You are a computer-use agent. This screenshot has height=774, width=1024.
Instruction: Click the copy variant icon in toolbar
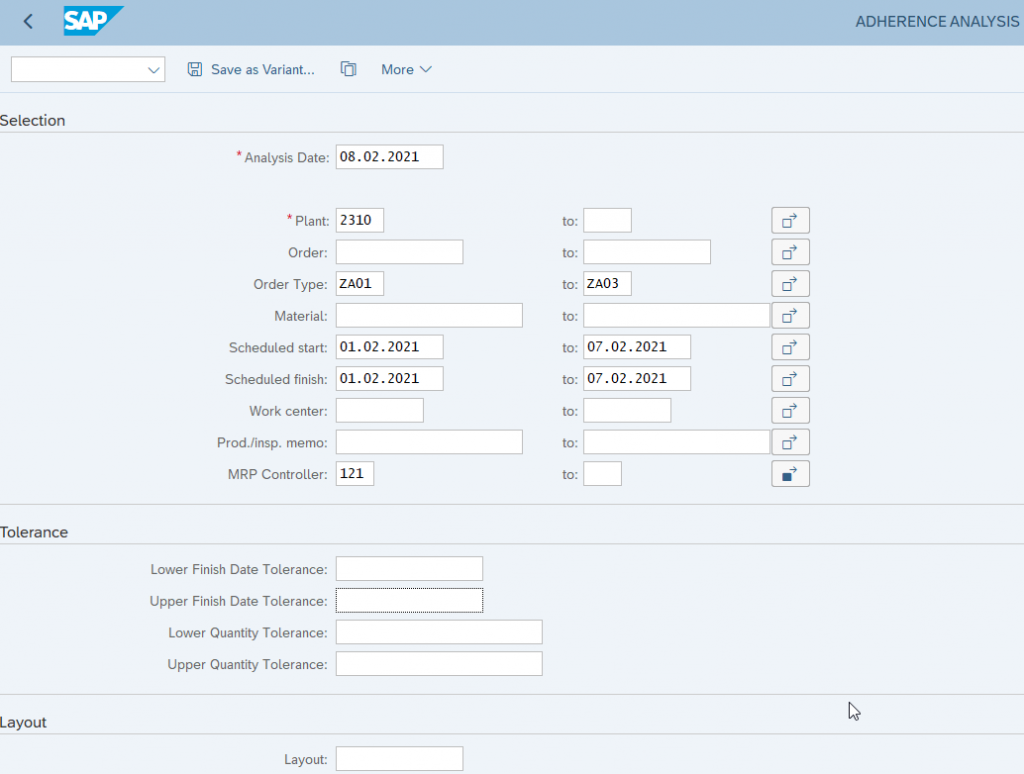coord(348,69)
